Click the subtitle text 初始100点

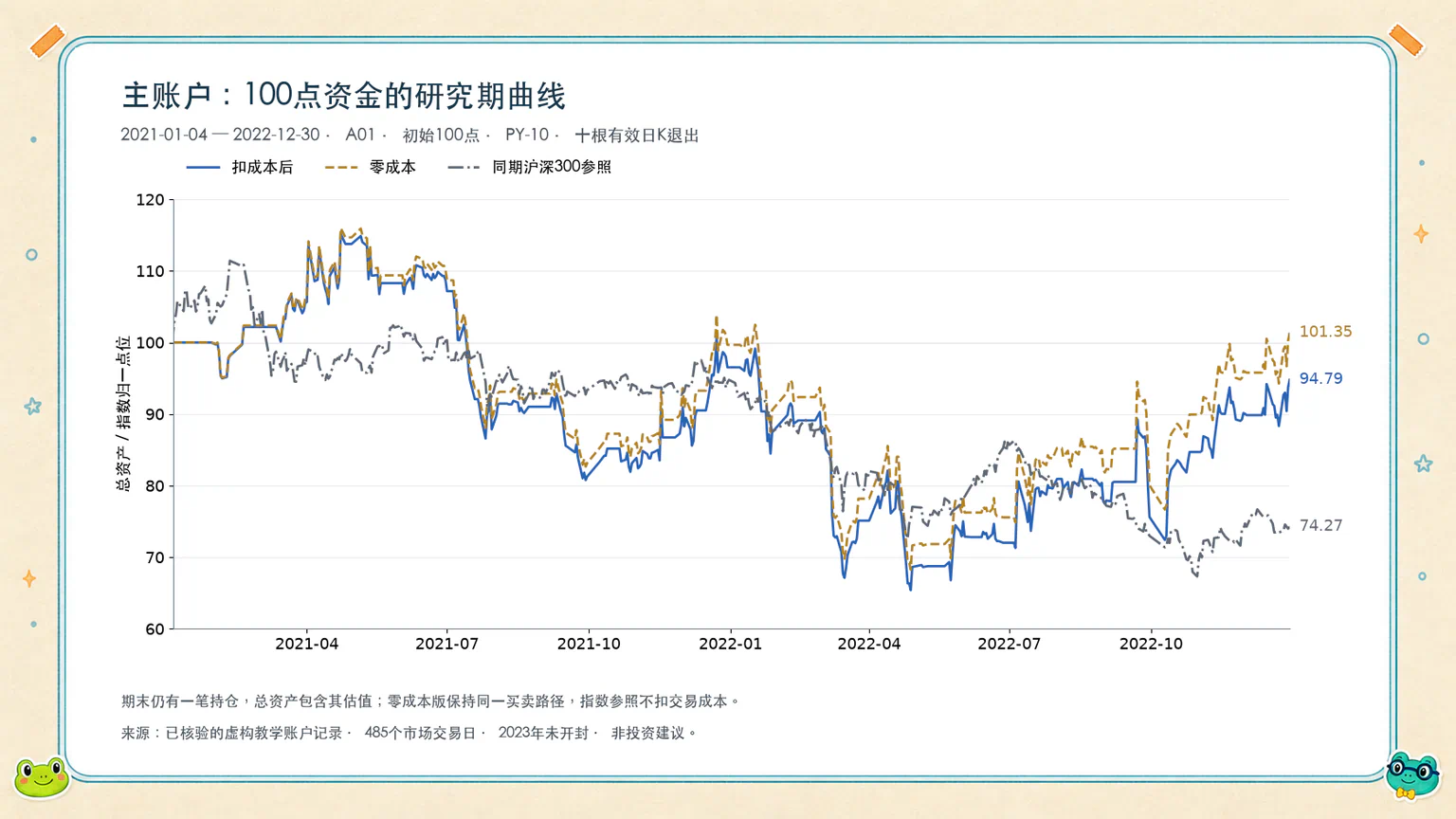441,135
